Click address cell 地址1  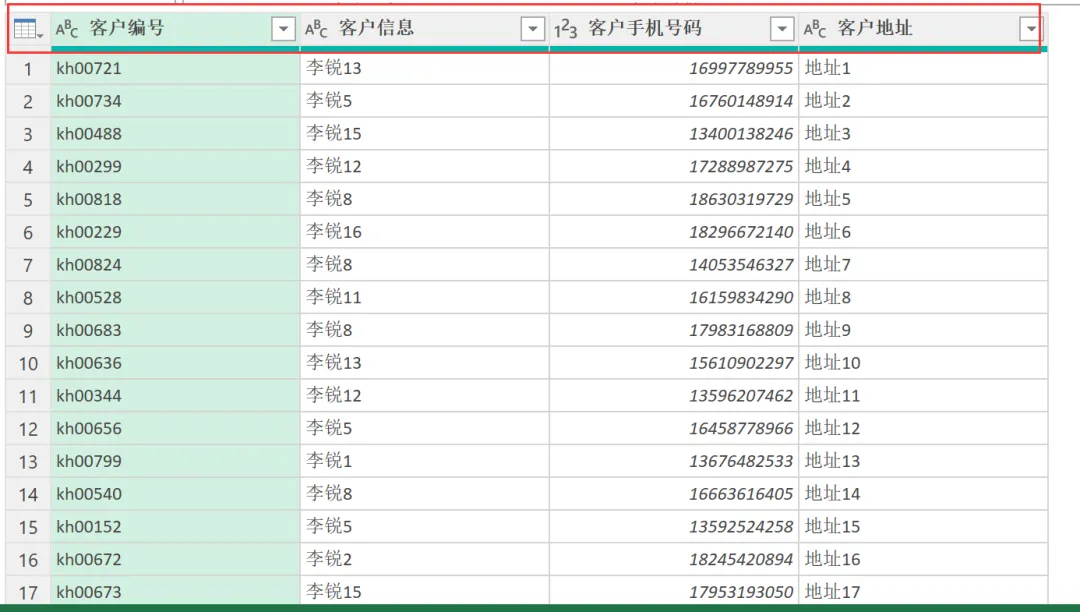pos(924,68)
